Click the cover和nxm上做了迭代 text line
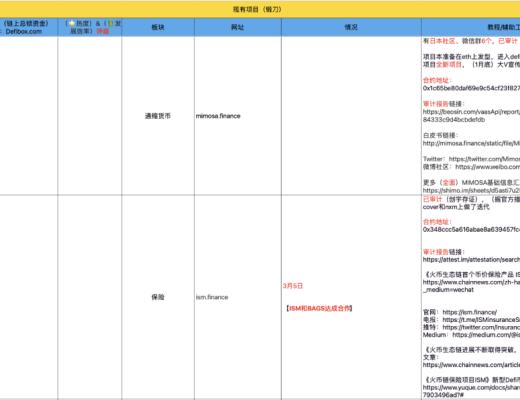Viewport: 520px width, 400px height. [x=456, y=207]
